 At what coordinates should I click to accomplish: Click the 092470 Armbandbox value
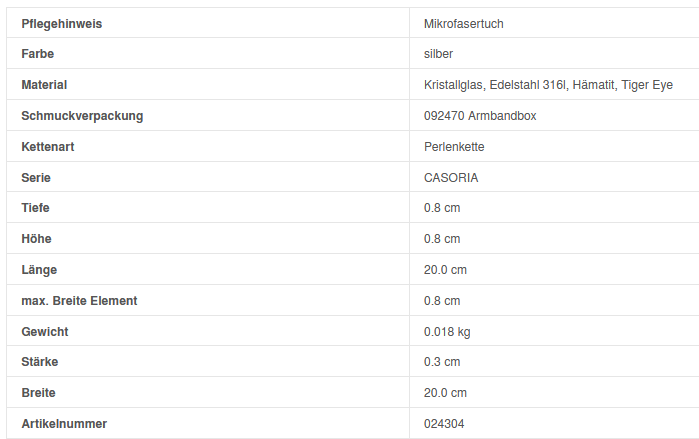tap(480, 116)
